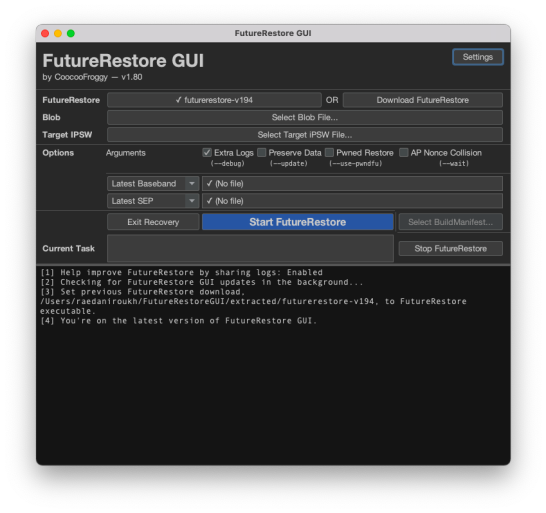Open the Latest SEP dropdown
This screenshot has height=513, width=546.
tap(153, 201)
